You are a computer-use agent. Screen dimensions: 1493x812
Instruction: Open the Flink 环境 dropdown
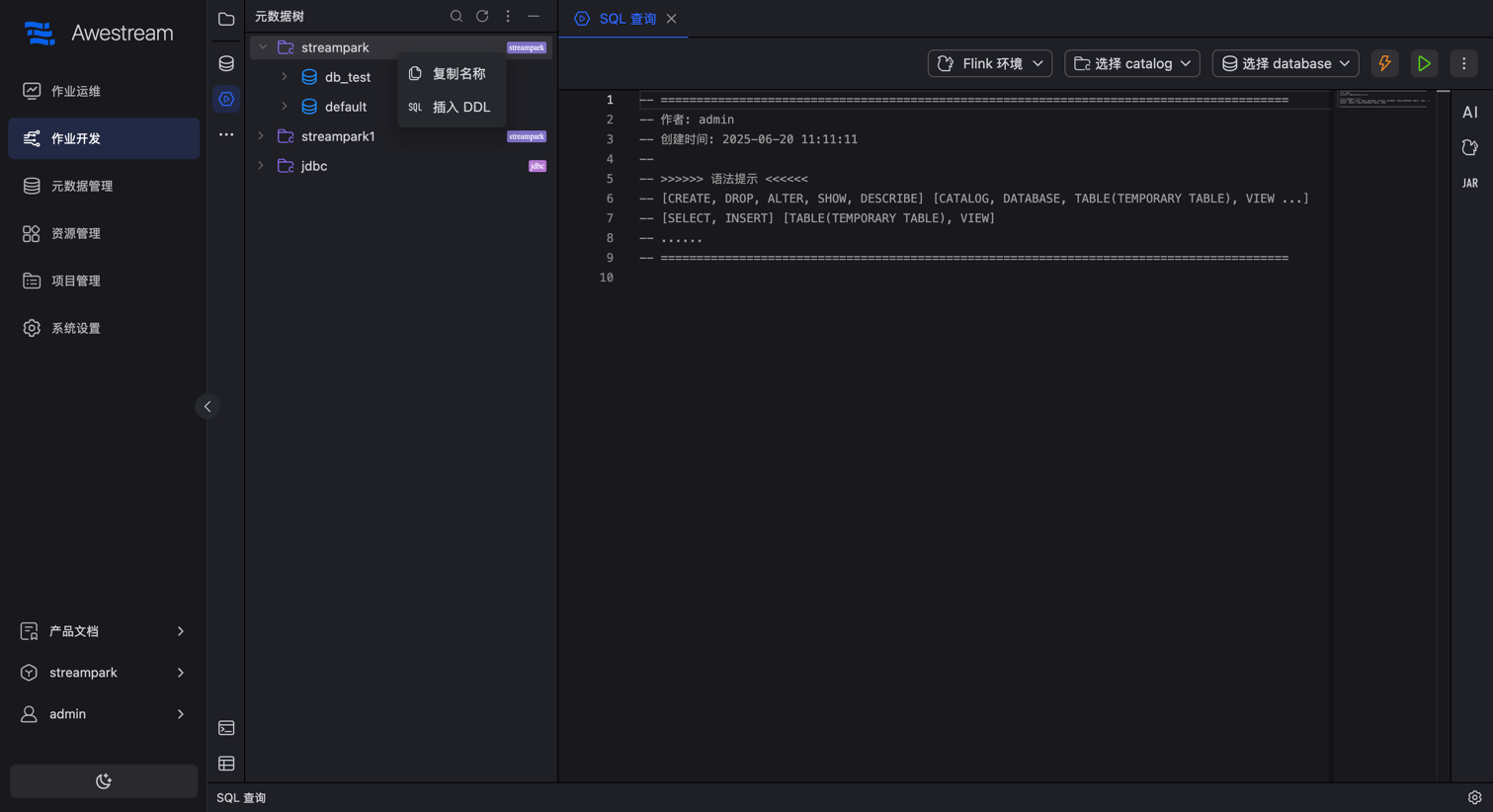point(989,63)
